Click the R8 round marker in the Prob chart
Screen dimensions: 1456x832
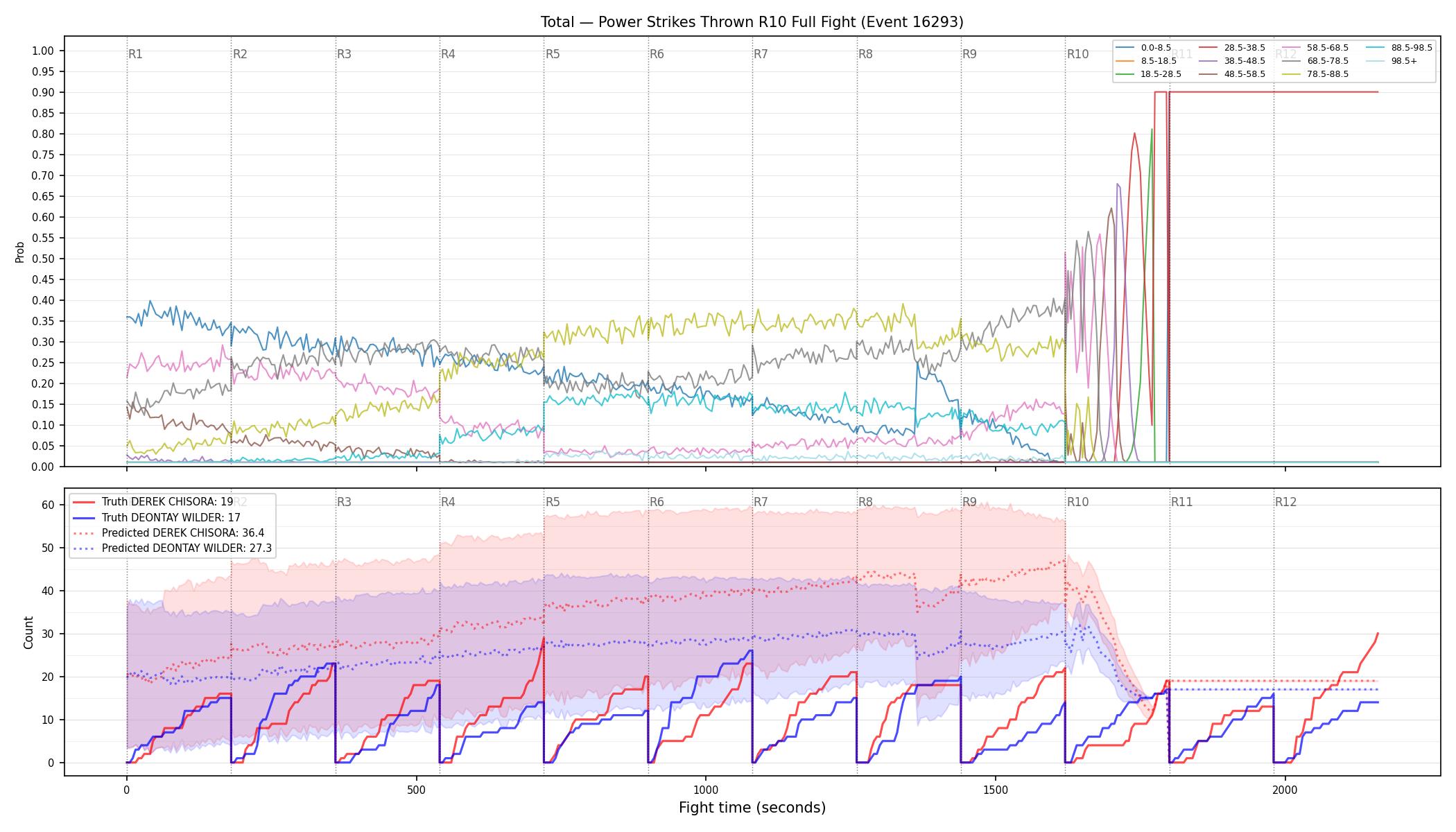pos(865,54)
